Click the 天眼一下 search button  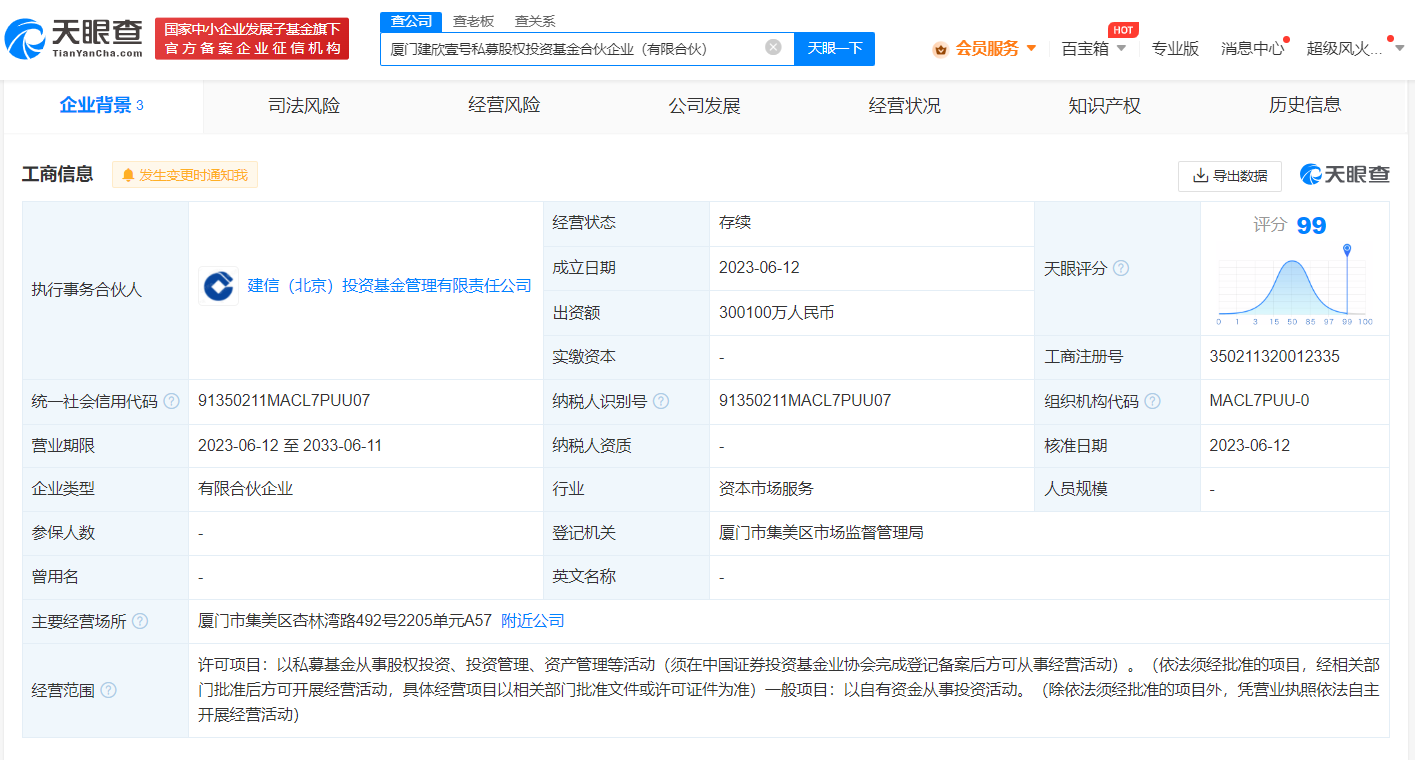pyautogui.click(x=834, y=48)
